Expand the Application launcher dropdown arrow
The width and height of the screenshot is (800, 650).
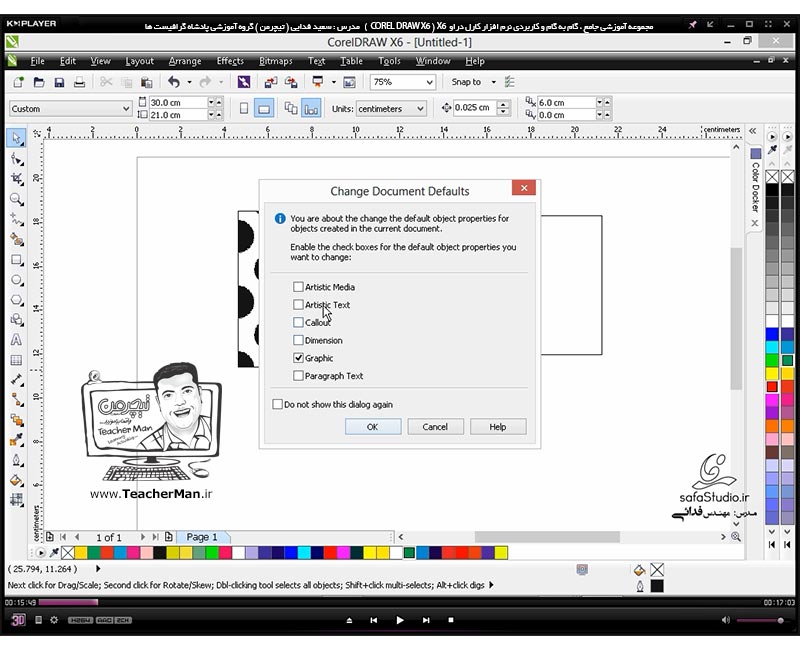click(334, 82)
